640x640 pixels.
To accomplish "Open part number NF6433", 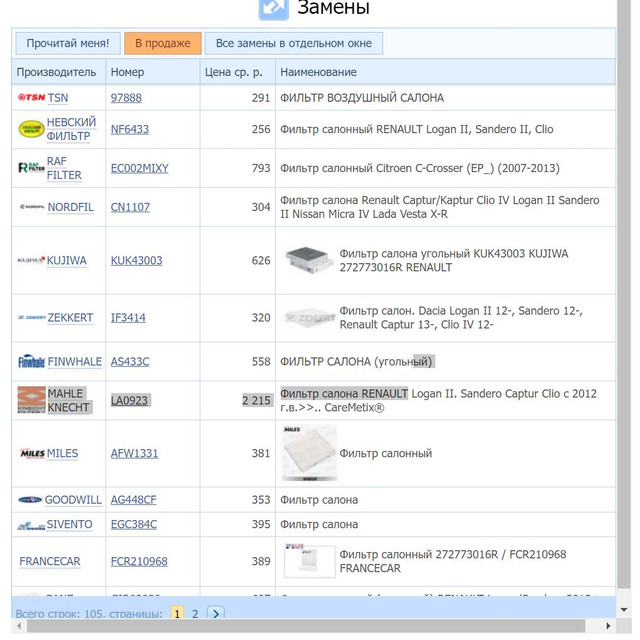I will (x=130, y=129).
